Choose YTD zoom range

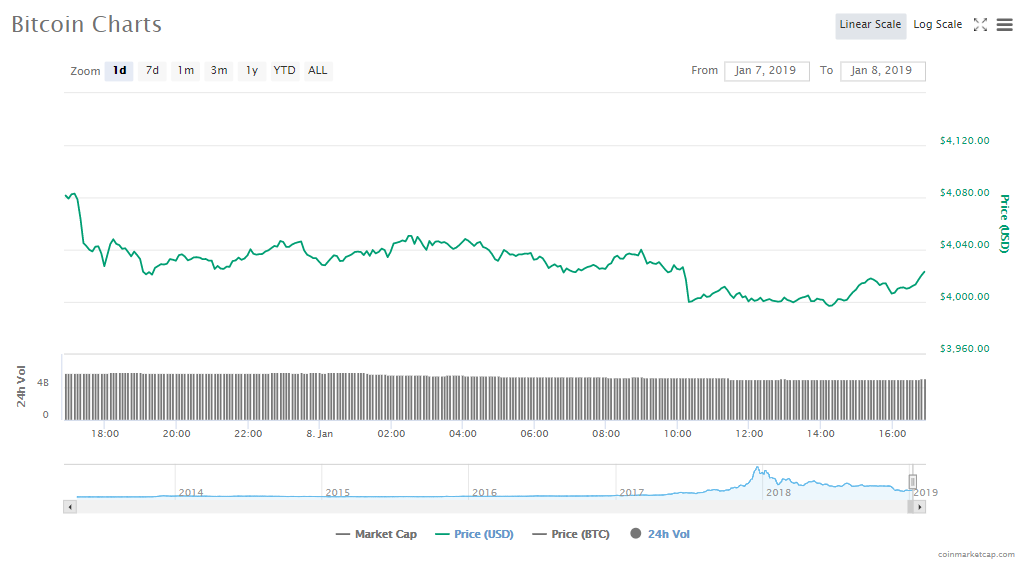285,71
